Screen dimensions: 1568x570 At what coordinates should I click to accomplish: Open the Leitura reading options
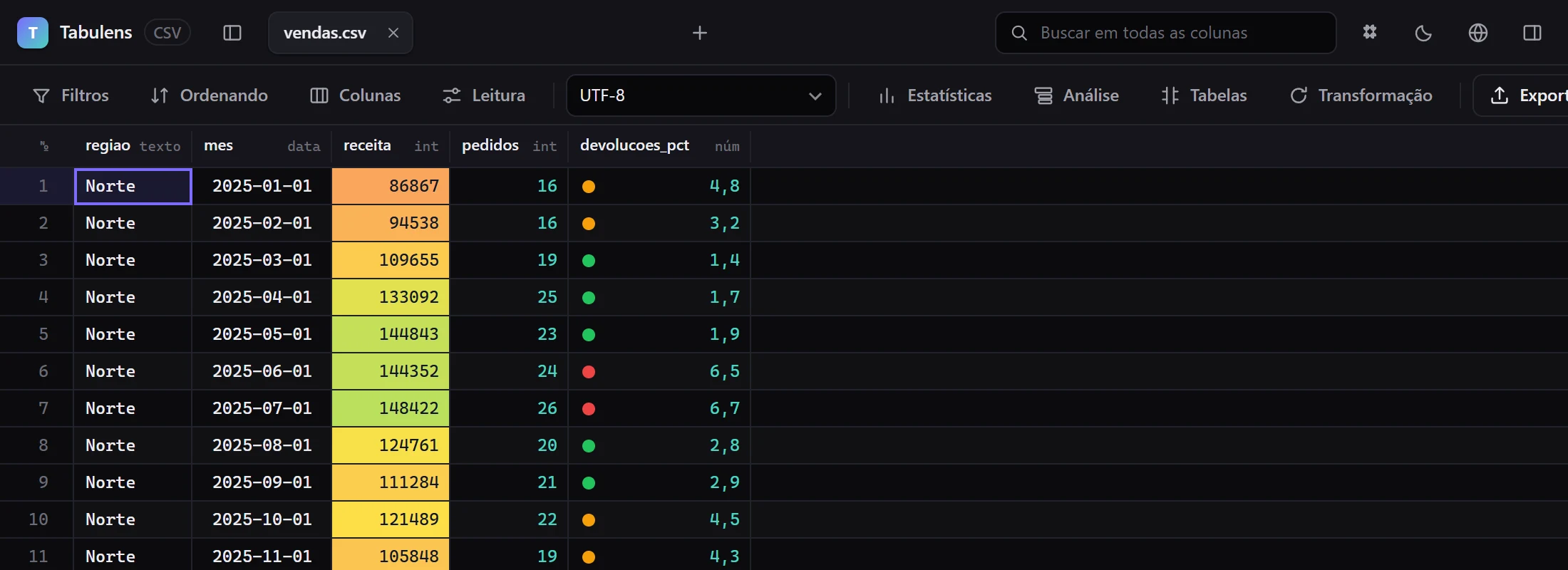tap(485, 95)
